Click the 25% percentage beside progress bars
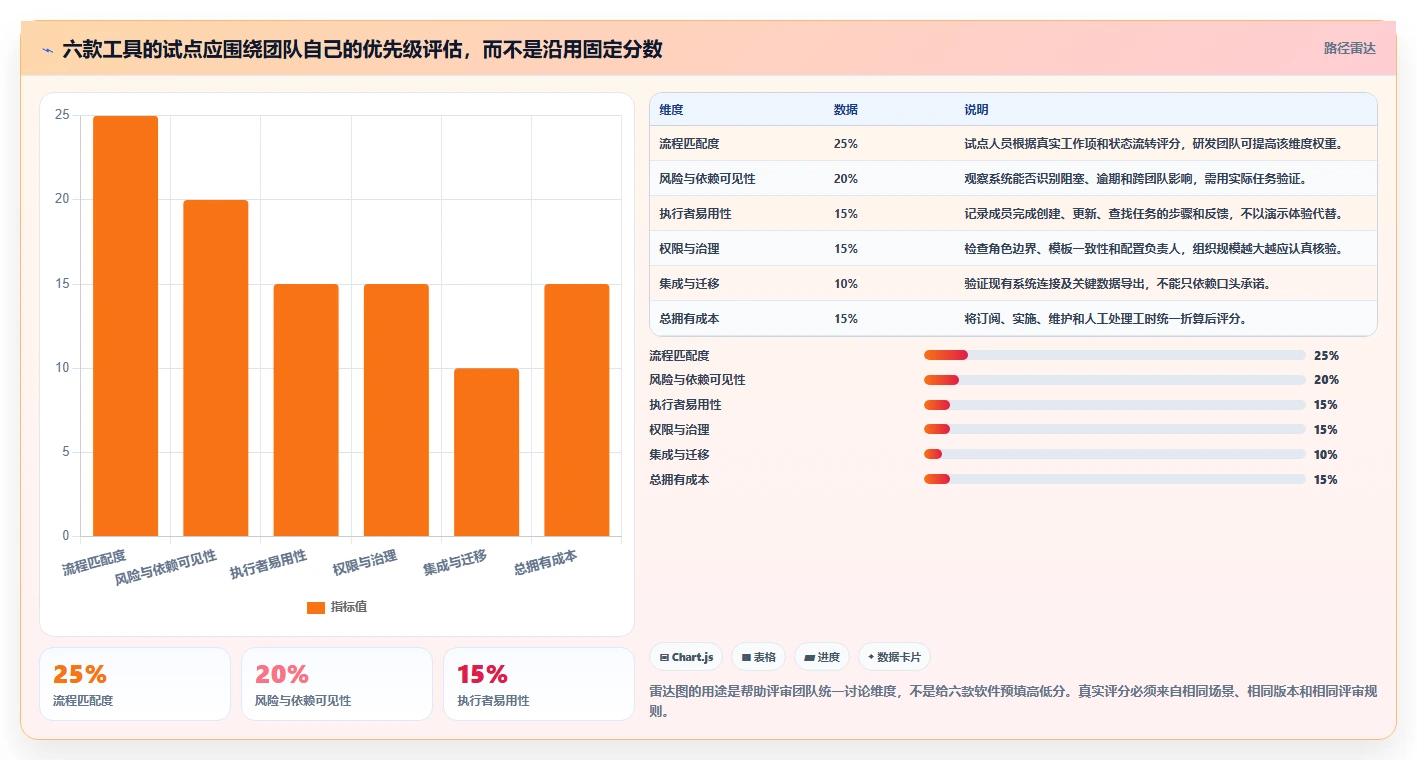The height and width of the screenshot is (760, 1417). tap(1326, 355)
